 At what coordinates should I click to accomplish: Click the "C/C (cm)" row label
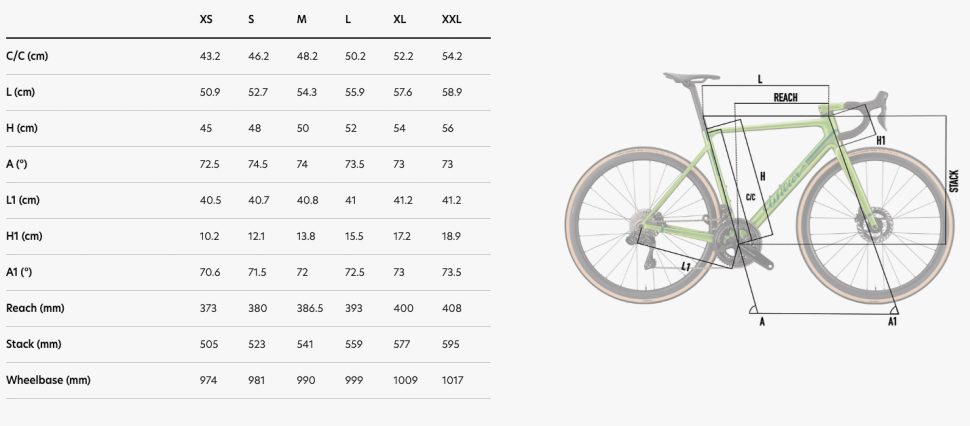[x=27, y=56]
